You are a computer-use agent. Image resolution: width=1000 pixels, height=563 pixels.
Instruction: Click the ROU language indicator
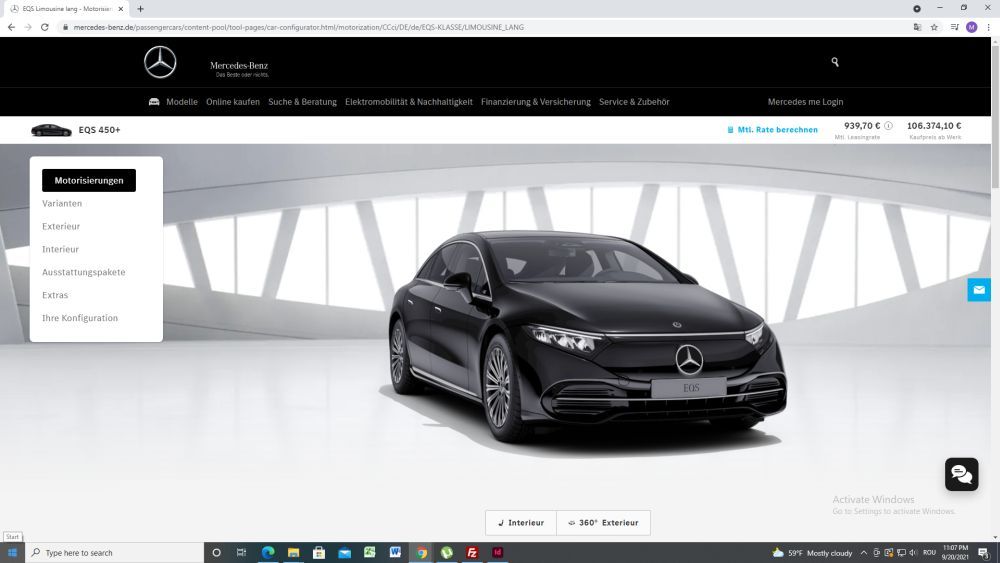[929, 553]
